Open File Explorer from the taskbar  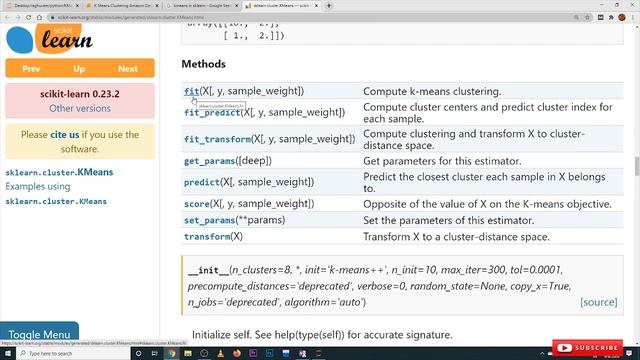tap(188, 353)
